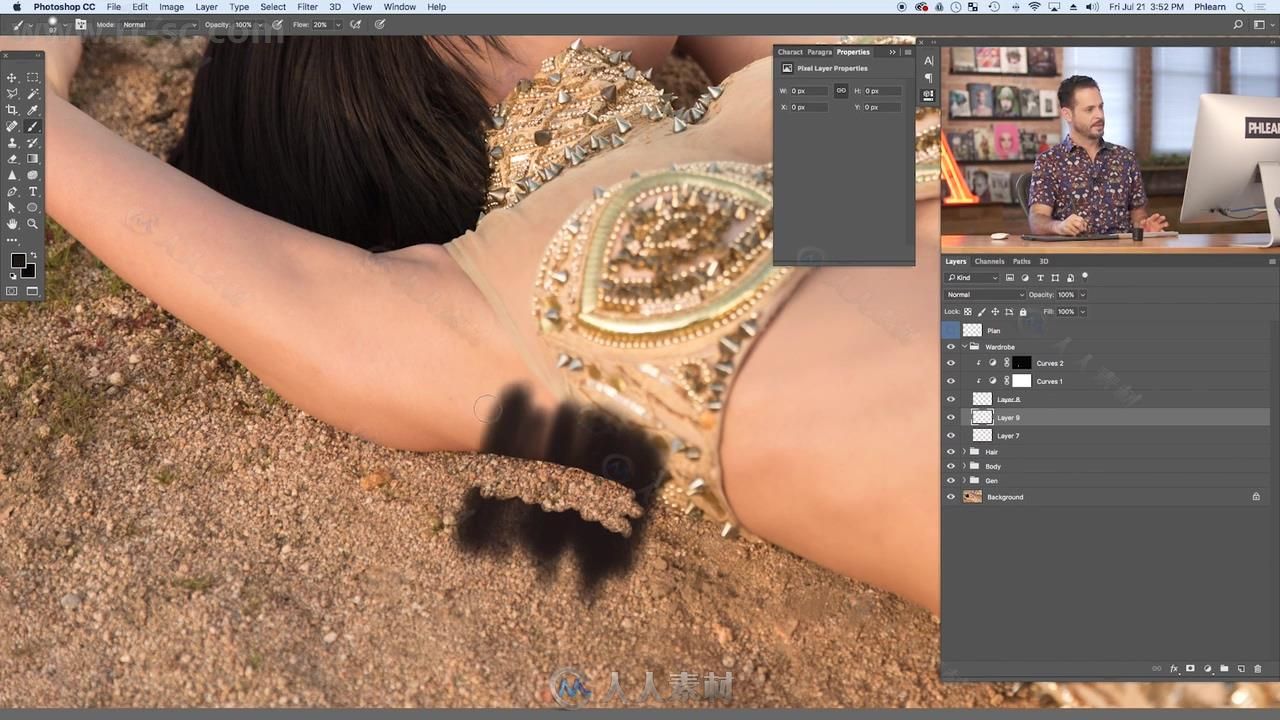The height and width of the screenshot is (720, 1280).
Task: Select the Brush tool in toolbox
Action: (33, 127)
